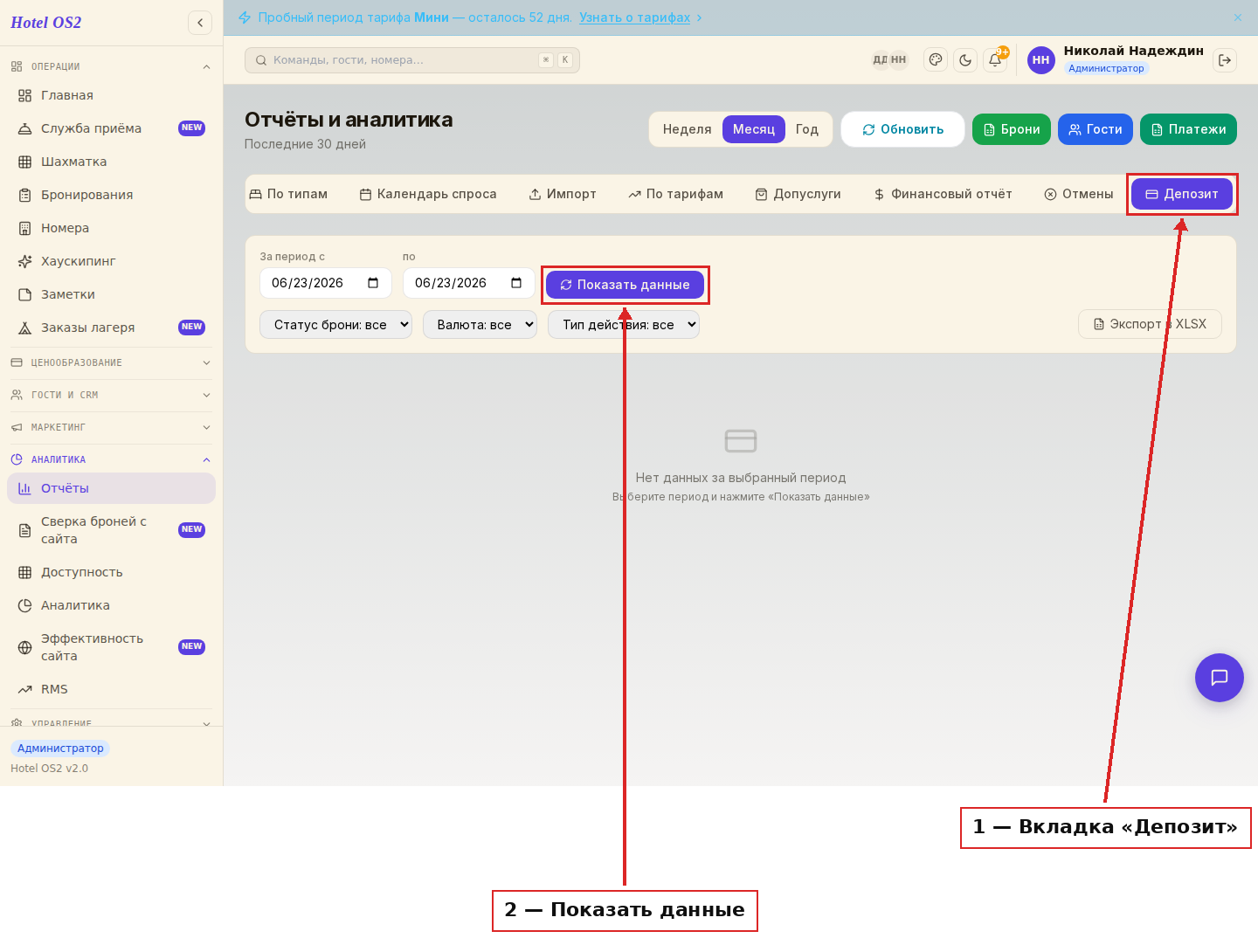Switch to Календарь спроса tab
Screen dimensions: 1258x952
point(428,194)
